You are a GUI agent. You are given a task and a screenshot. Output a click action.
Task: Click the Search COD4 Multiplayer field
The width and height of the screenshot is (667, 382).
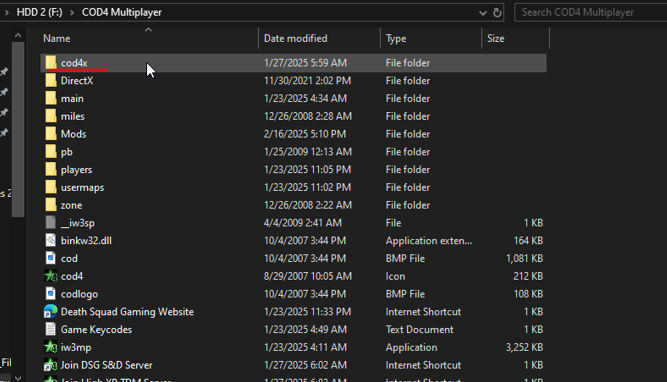590,12
